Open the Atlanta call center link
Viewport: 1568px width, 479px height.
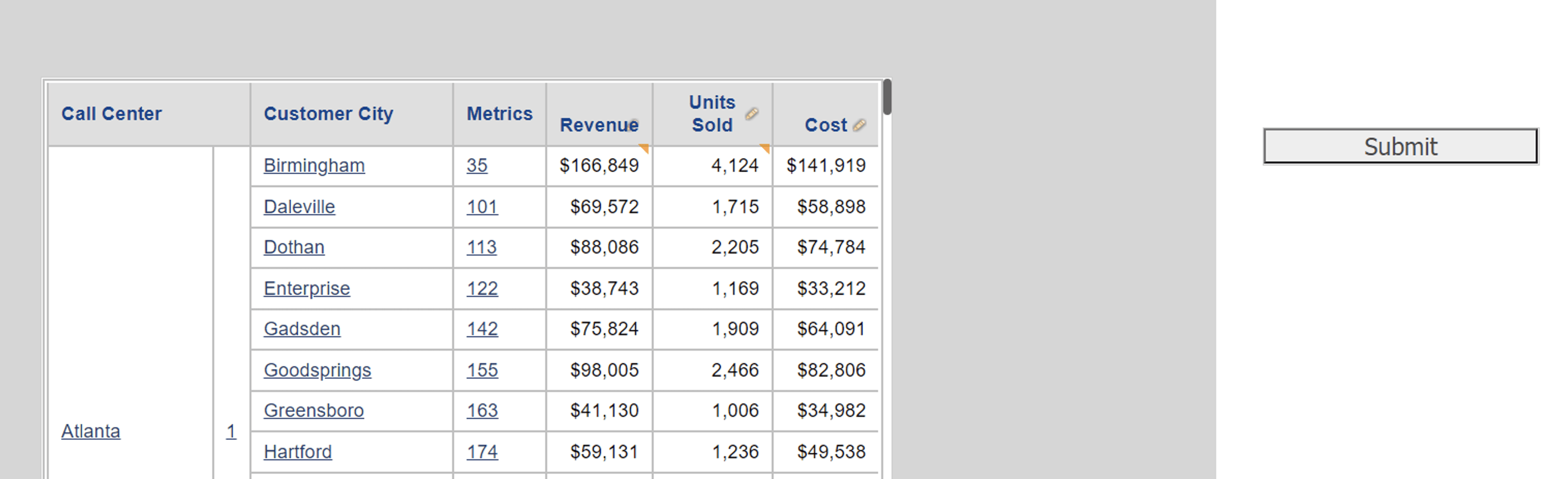tap(91, 431)
